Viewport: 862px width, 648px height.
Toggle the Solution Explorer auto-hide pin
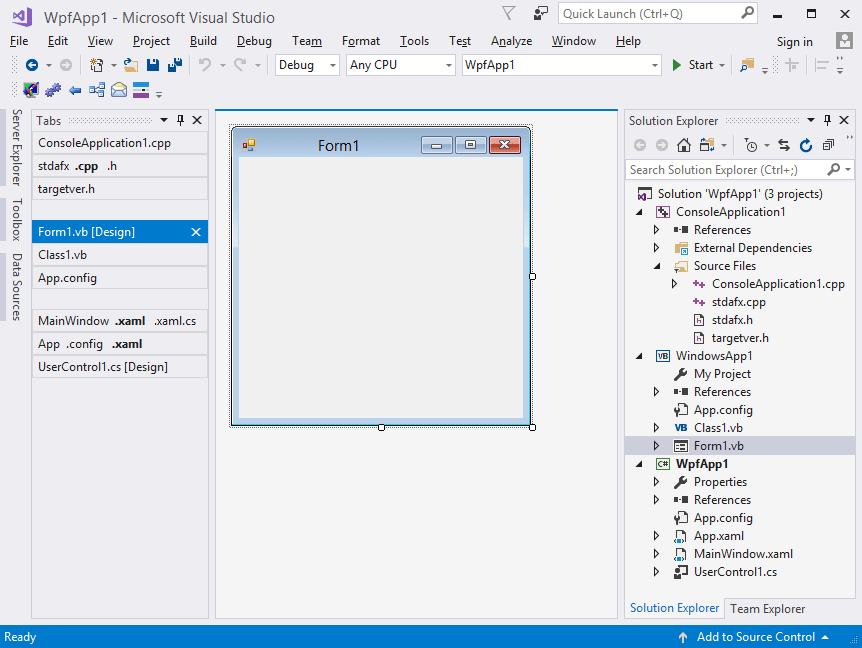[827, 121]
